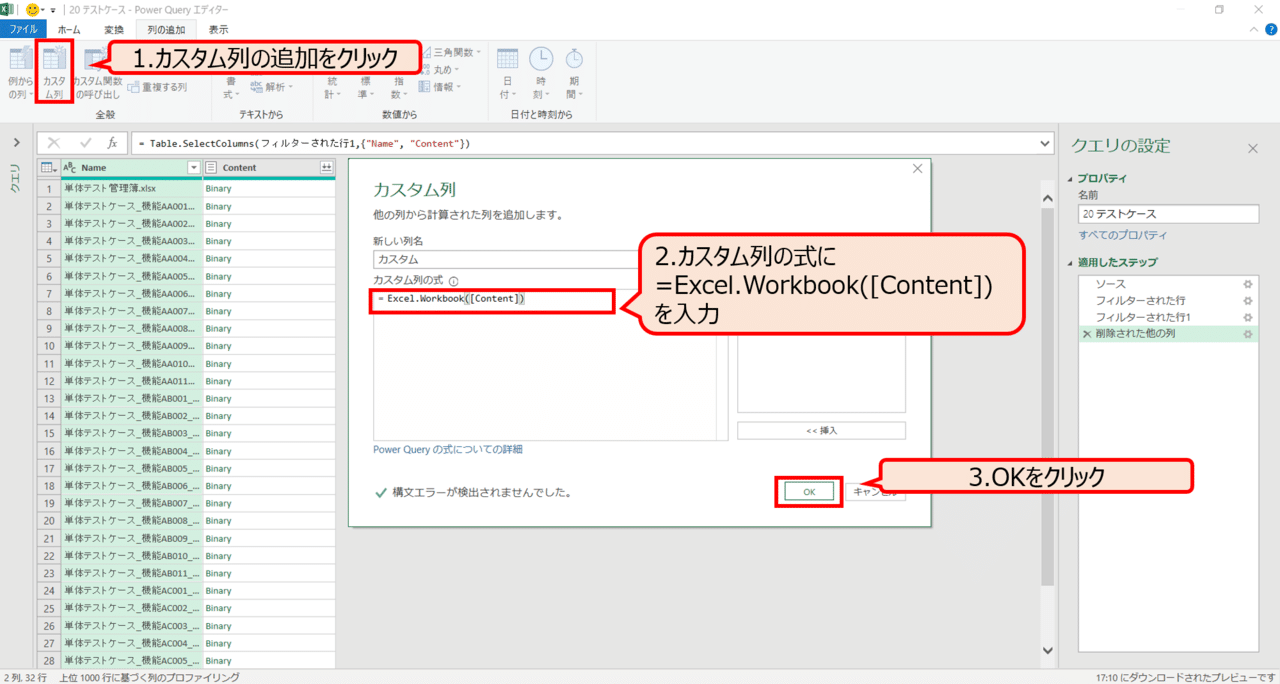Open quick access toolbar customize arrow
This screenshot has height=684, width=1280.
click(x=53, y=9)
